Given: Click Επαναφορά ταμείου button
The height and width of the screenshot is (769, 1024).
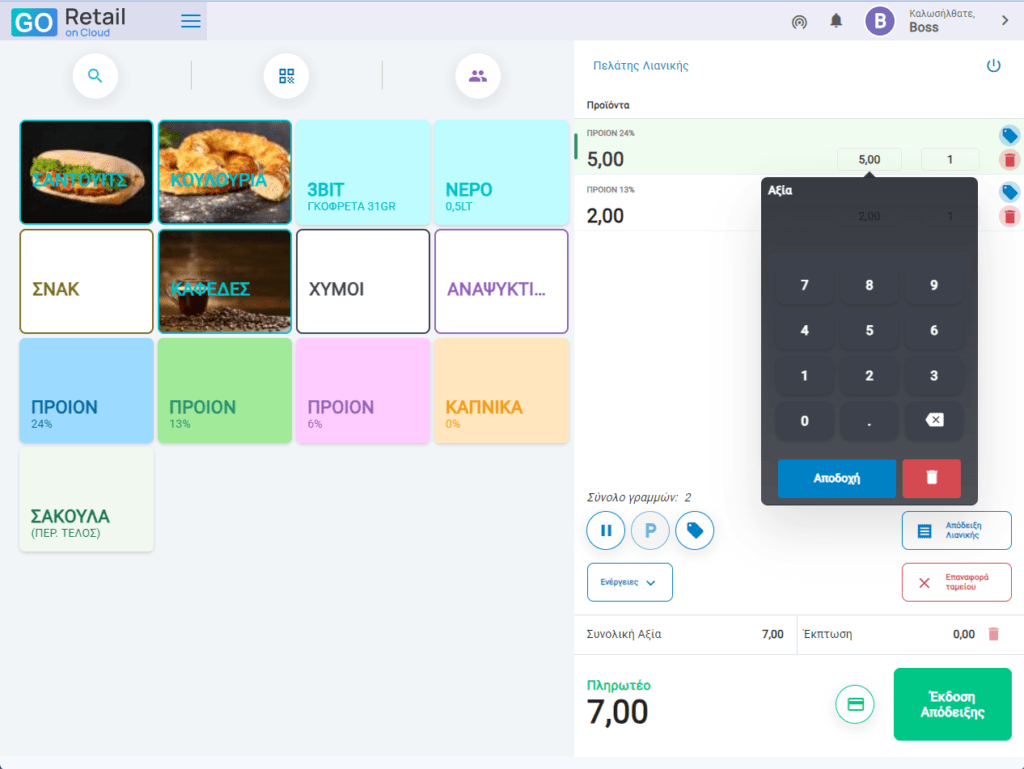Looking at the screenshot, I should (957, 582).
